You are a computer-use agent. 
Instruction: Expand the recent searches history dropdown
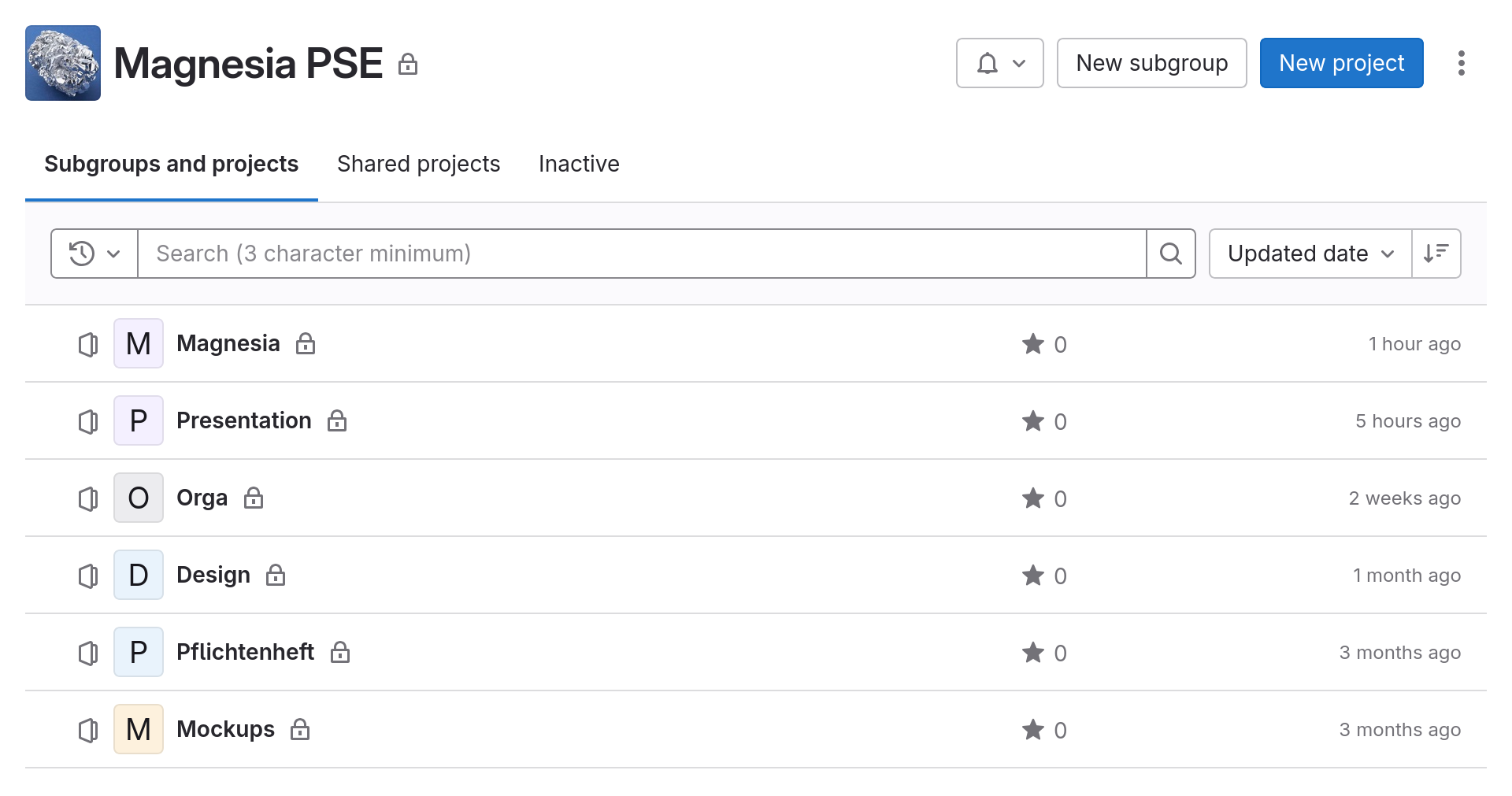coord(94,254)
